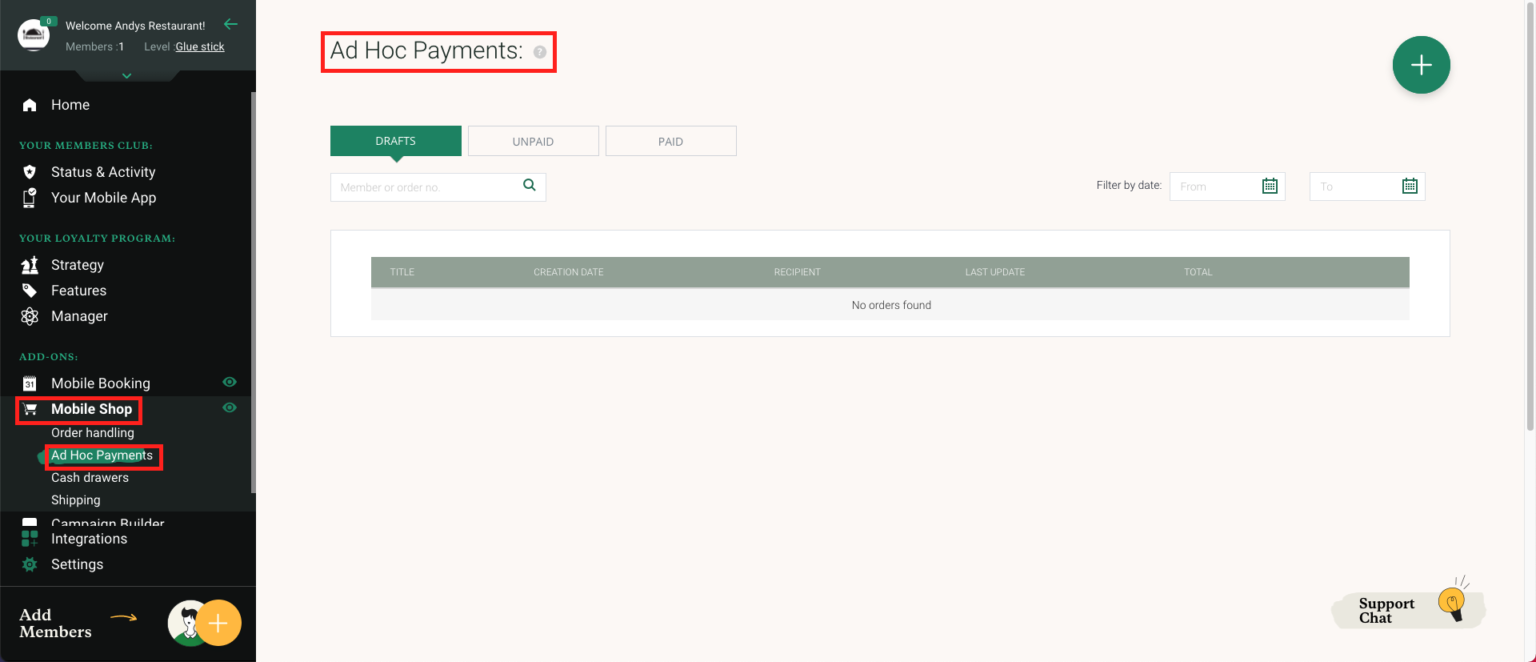Viewport: 1536px width, 662px height.
Task: Click the help icon next to Ad Hoc Payments
Action: pyautogui.click(x=539, y=51)
